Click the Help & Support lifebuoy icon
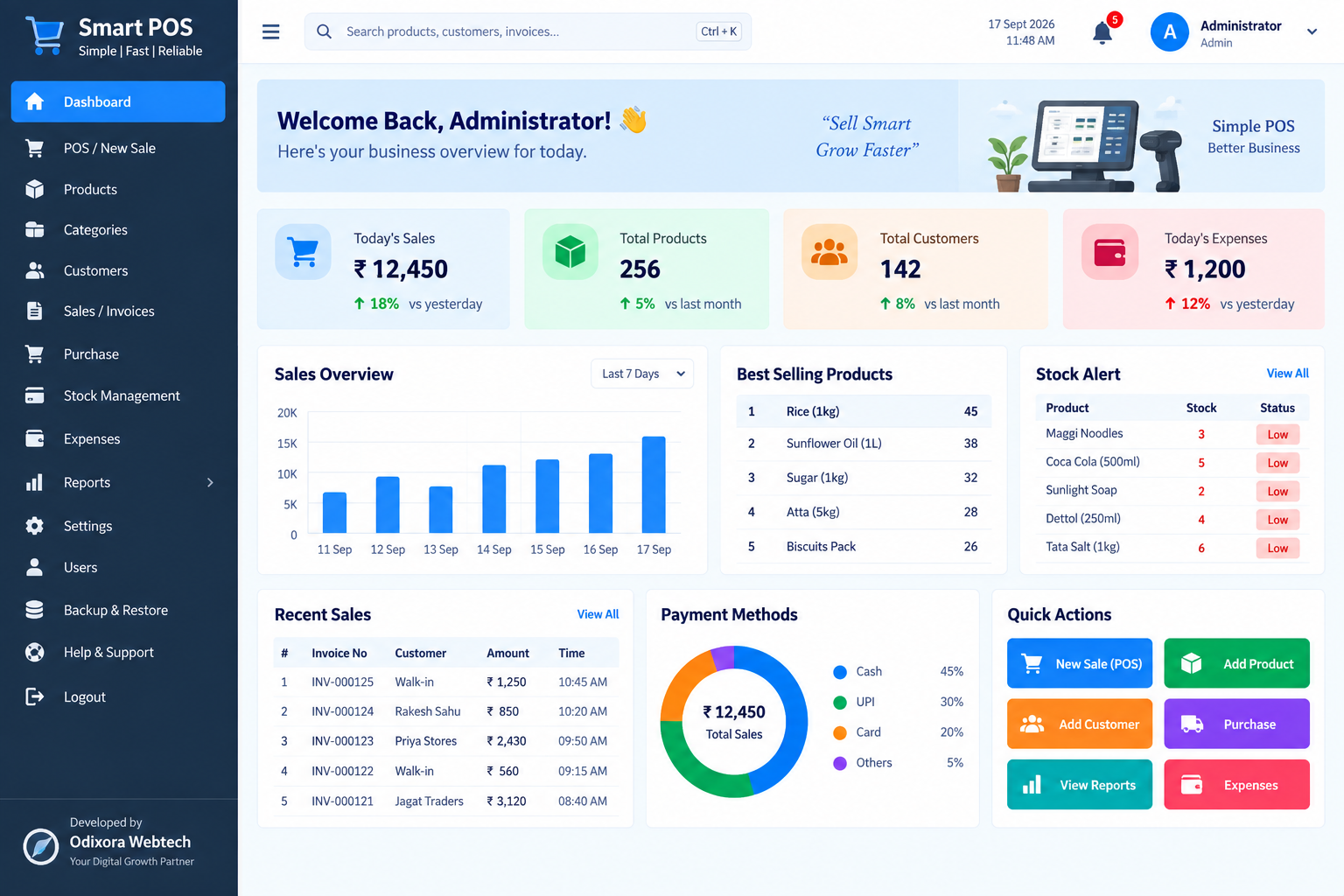Image resolution: width=1344 pixels, height=896 pixels. coord(35,652)
